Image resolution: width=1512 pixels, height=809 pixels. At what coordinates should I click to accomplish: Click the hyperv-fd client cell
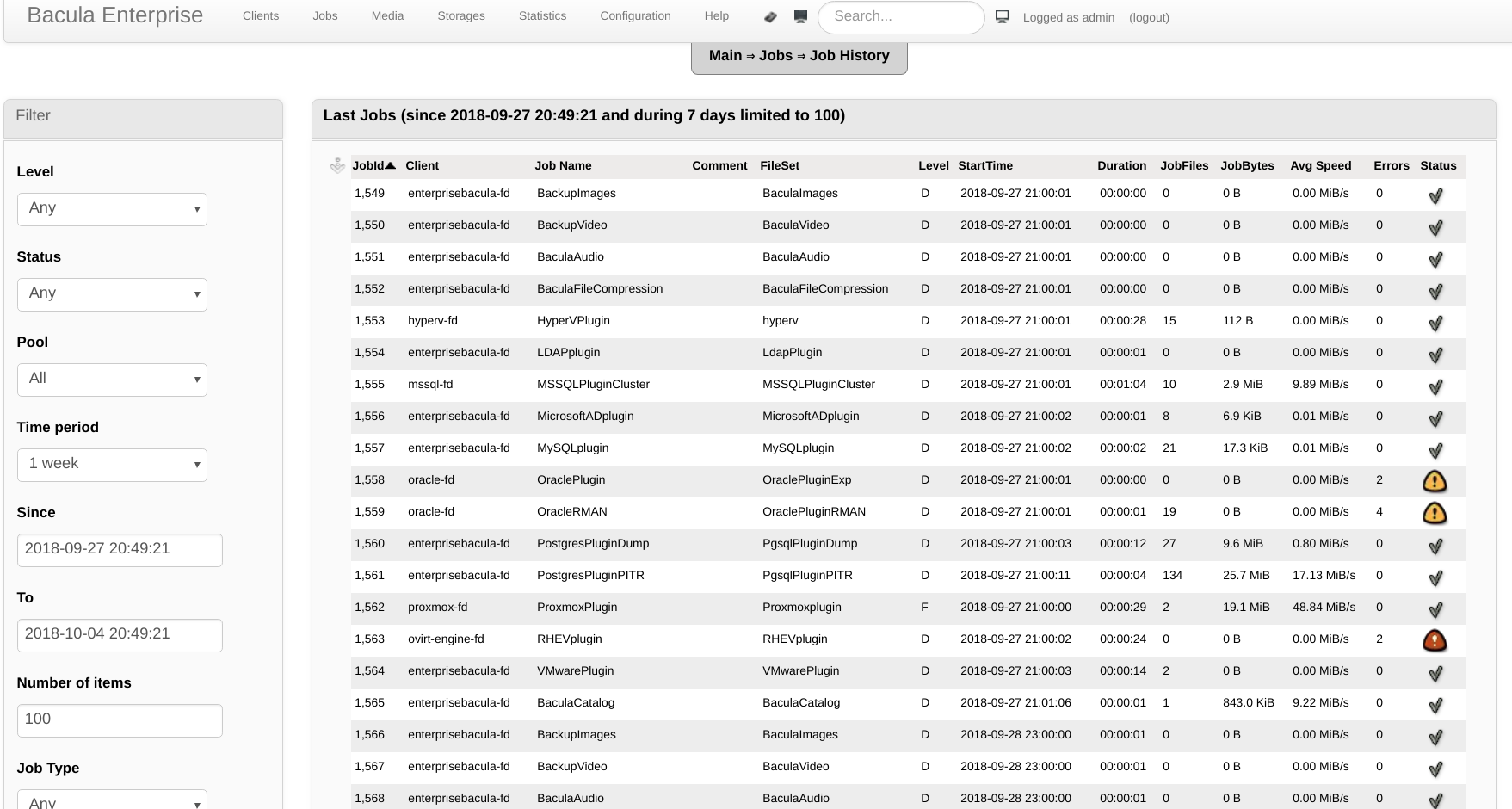pos(433,320)
